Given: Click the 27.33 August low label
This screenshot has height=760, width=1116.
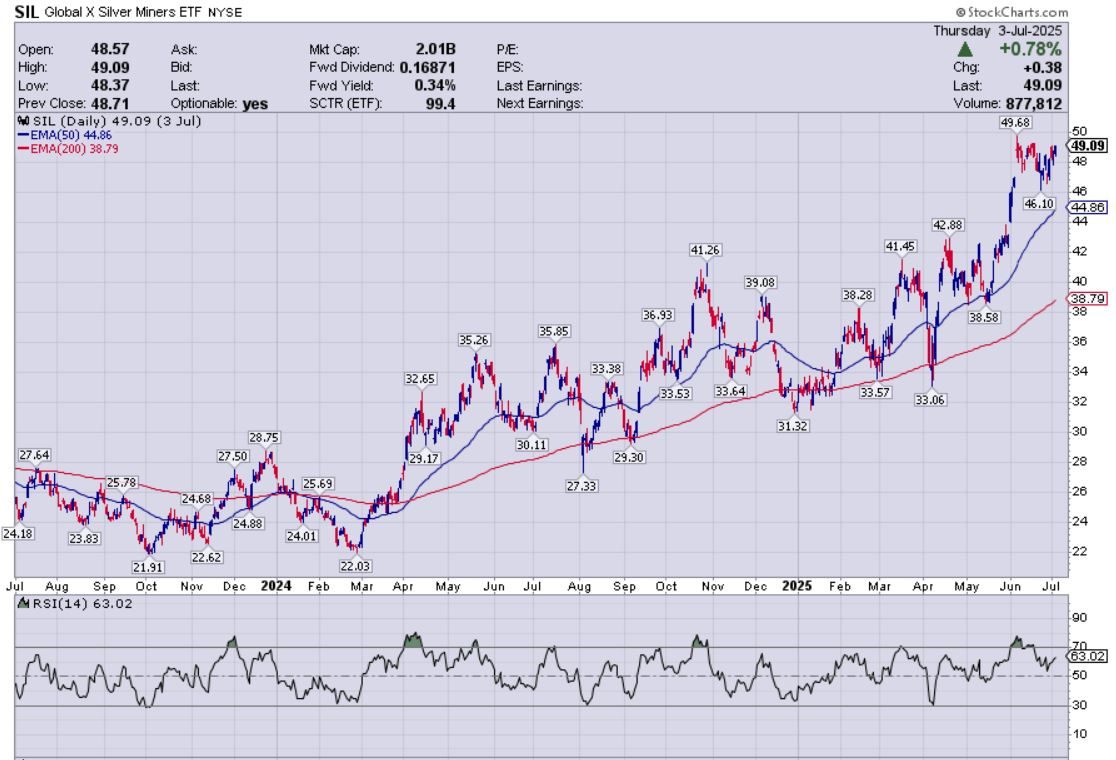Looking at the screenshot, I should tap(581, 486).
